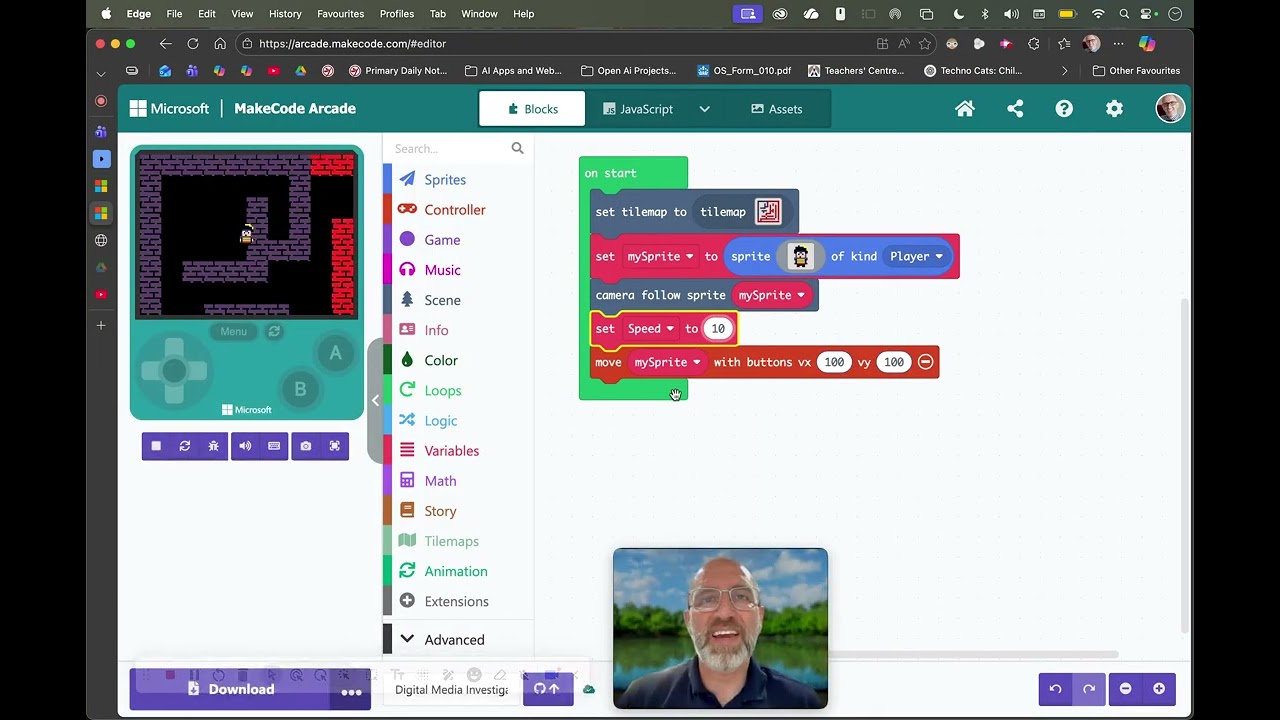This screenshot has width=1280, height=720.
Task: Open the sprite image editor
Action: pyautogui.click(x=800, y=256)
